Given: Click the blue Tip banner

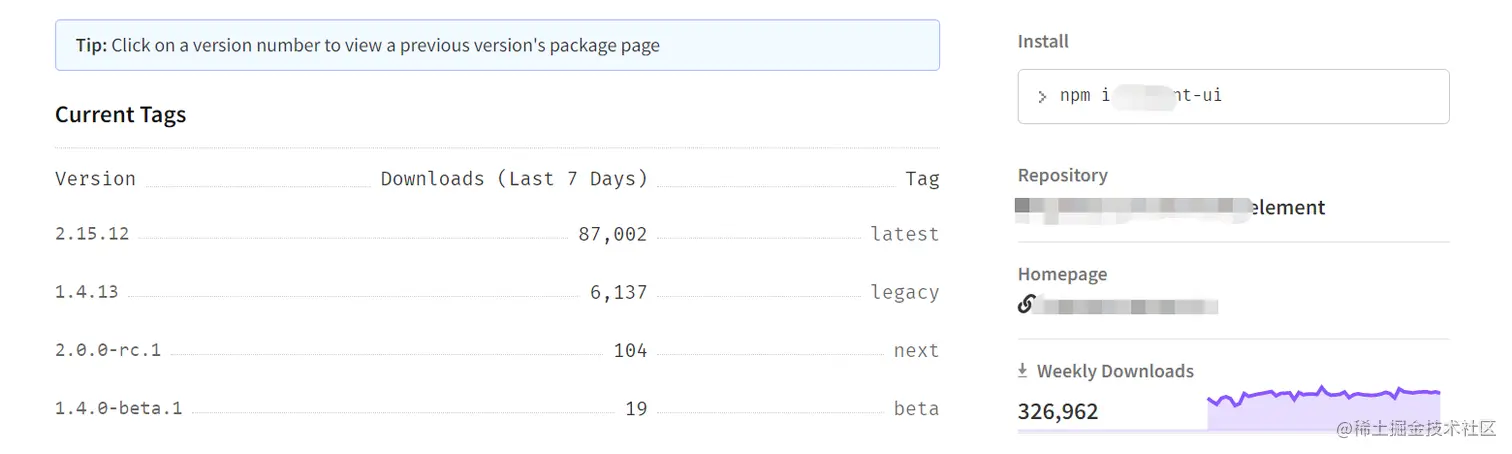Looking at the screenshot, I should (497, 45).
